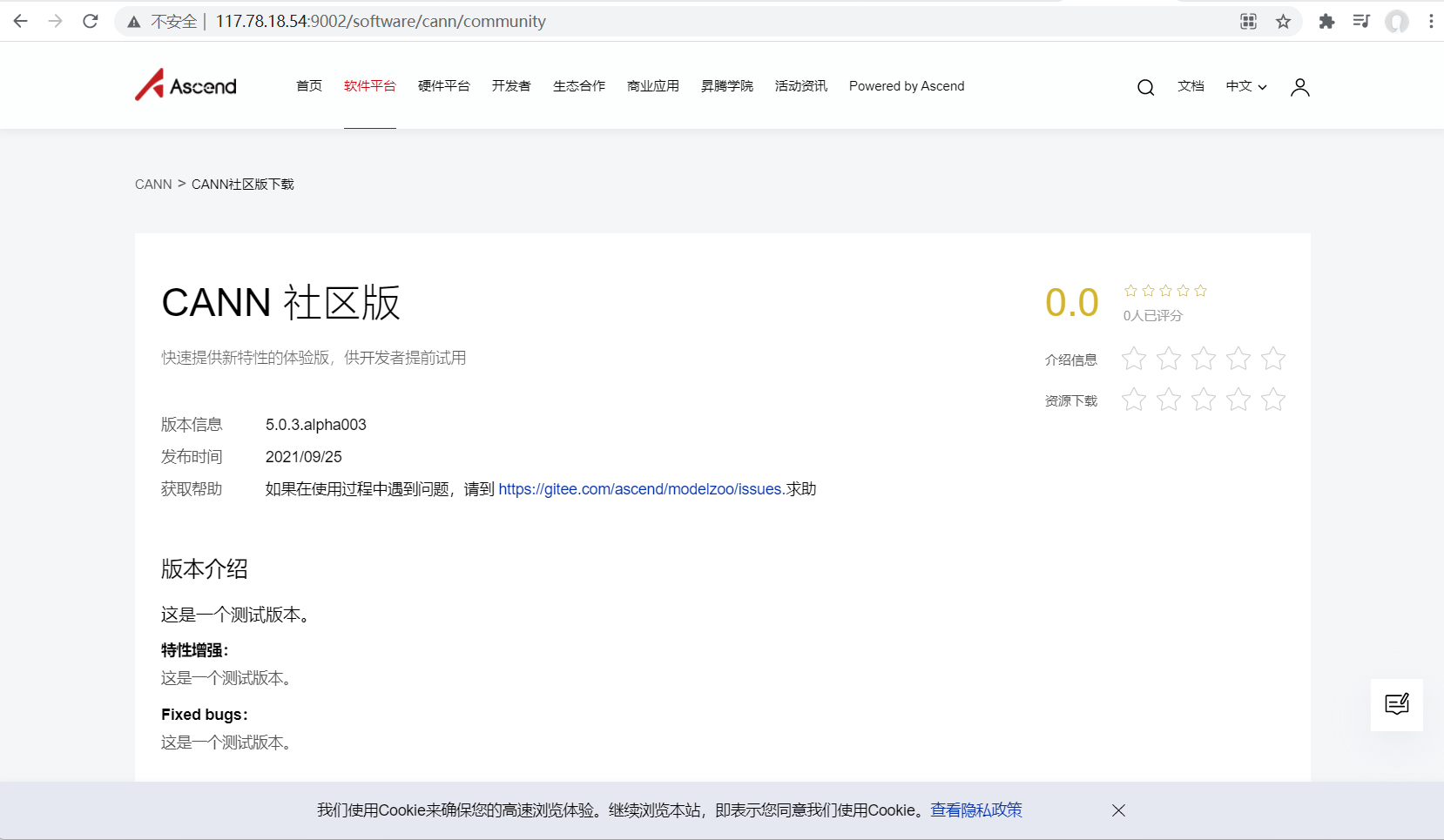
Task: Open 开发者 navigation item
Action: click(511, 86)
